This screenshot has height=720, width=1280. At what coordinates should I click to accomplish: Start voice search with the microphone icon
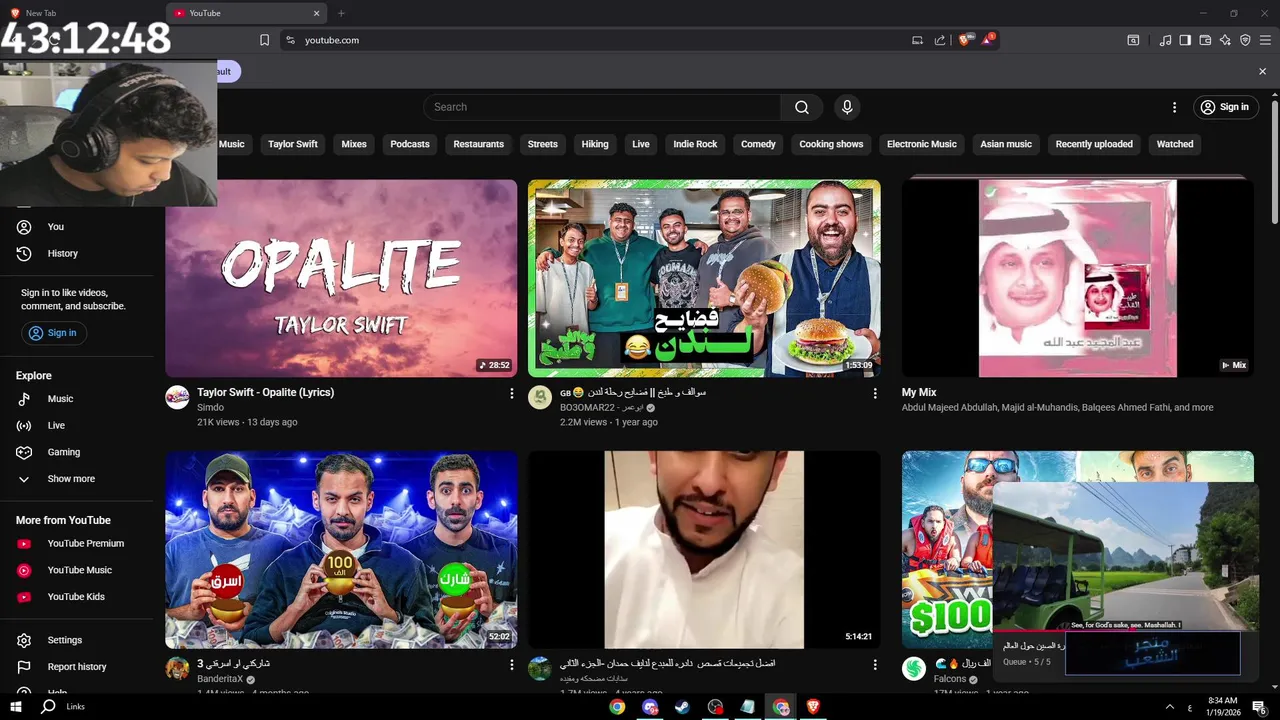847,107
